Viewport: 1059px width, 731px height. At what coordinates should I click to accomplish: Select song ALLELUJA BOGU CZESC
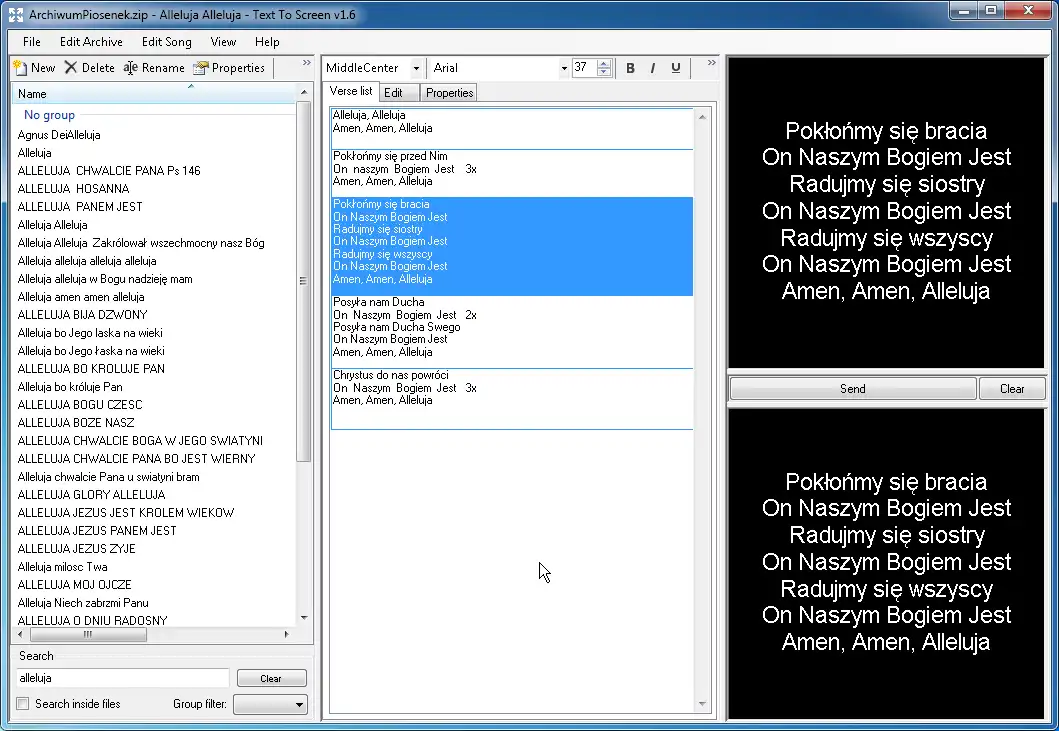point(80,405)
